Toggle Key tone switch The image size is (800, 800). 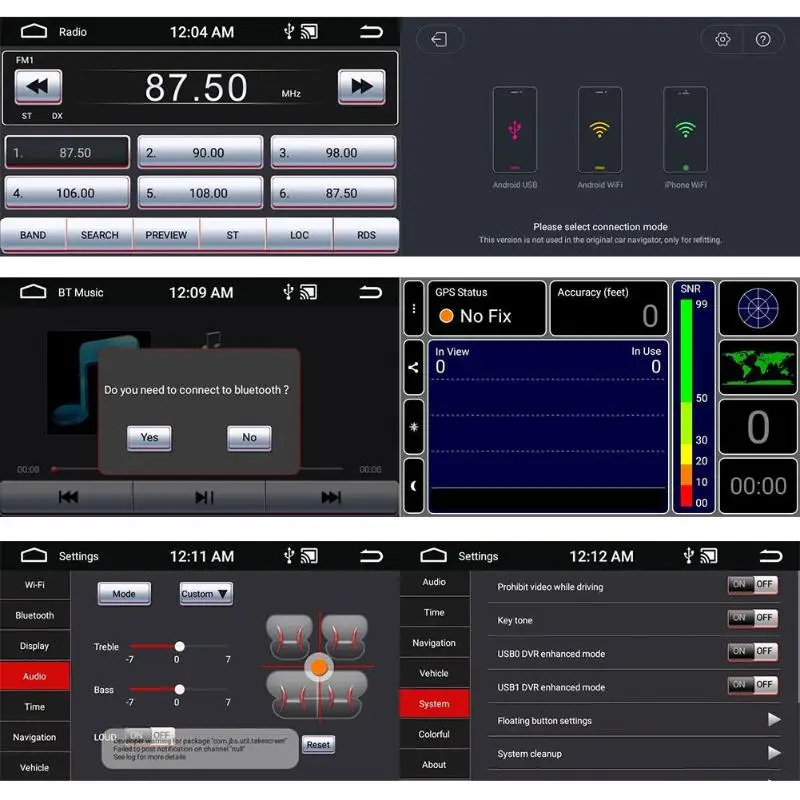tap(753, 618)
